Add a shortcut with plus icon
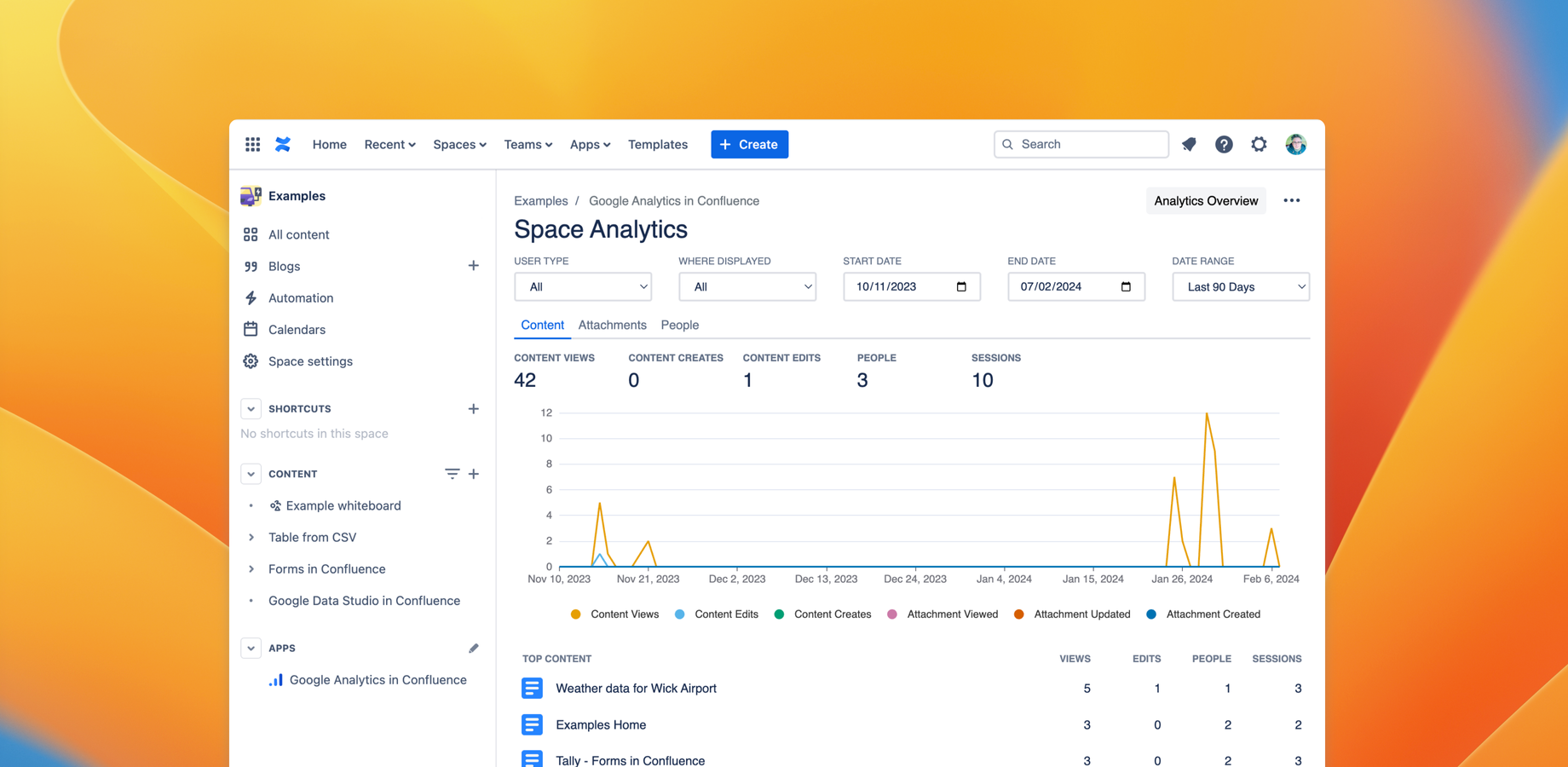1568x767 pixels. pyautogui.click(x=474, y=409)
